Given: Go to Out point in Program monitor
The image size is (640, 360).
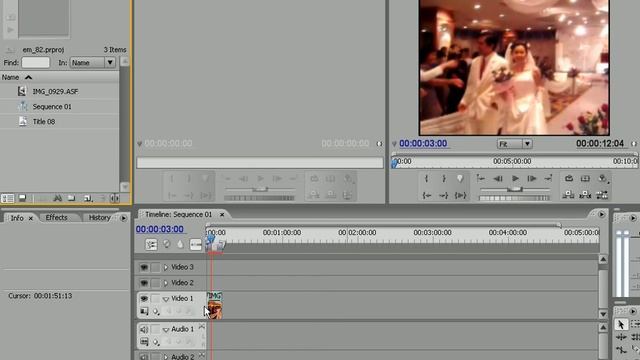Looking at the screenshot, I should point(443,196).
